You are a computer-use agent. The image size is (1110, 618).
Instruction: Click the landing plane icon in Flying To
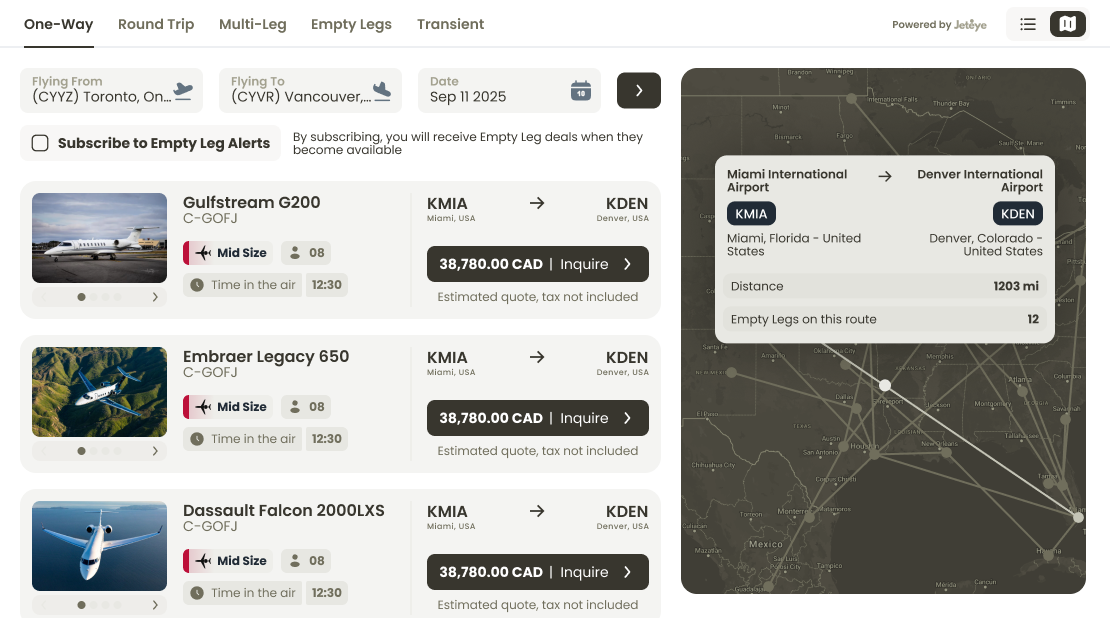coord(382,91)
